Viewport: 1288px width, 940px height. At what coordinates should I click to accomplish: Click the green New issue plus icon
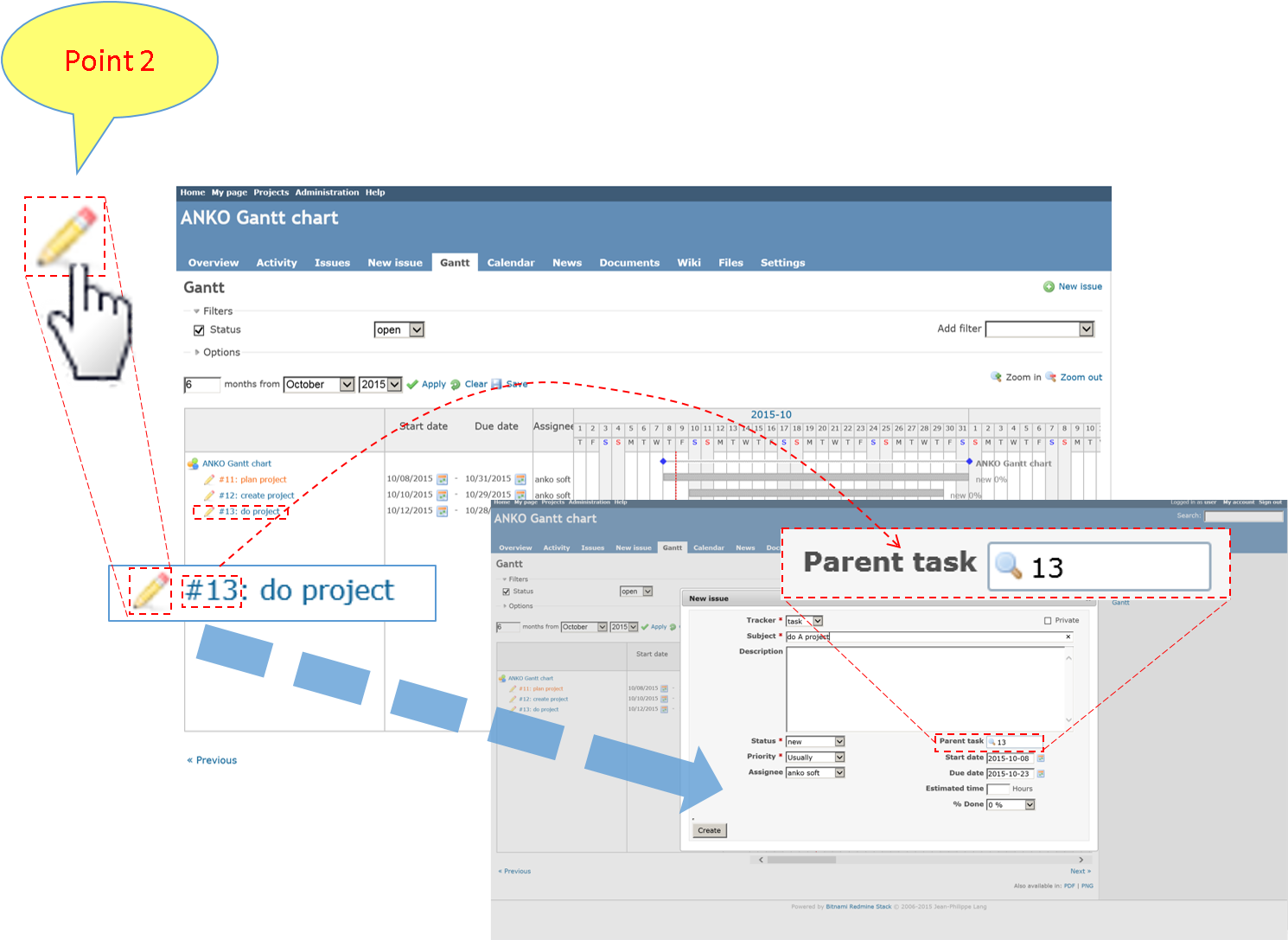[x=1049, y=287]
